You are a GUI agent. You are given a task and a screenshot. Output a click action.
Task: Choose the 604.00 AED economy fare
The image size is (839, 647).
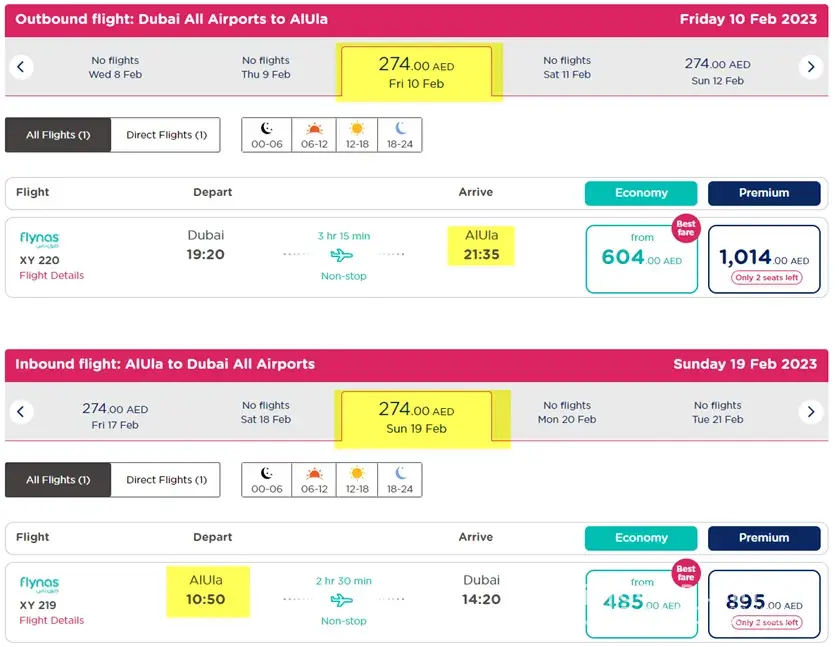(641, 258)
